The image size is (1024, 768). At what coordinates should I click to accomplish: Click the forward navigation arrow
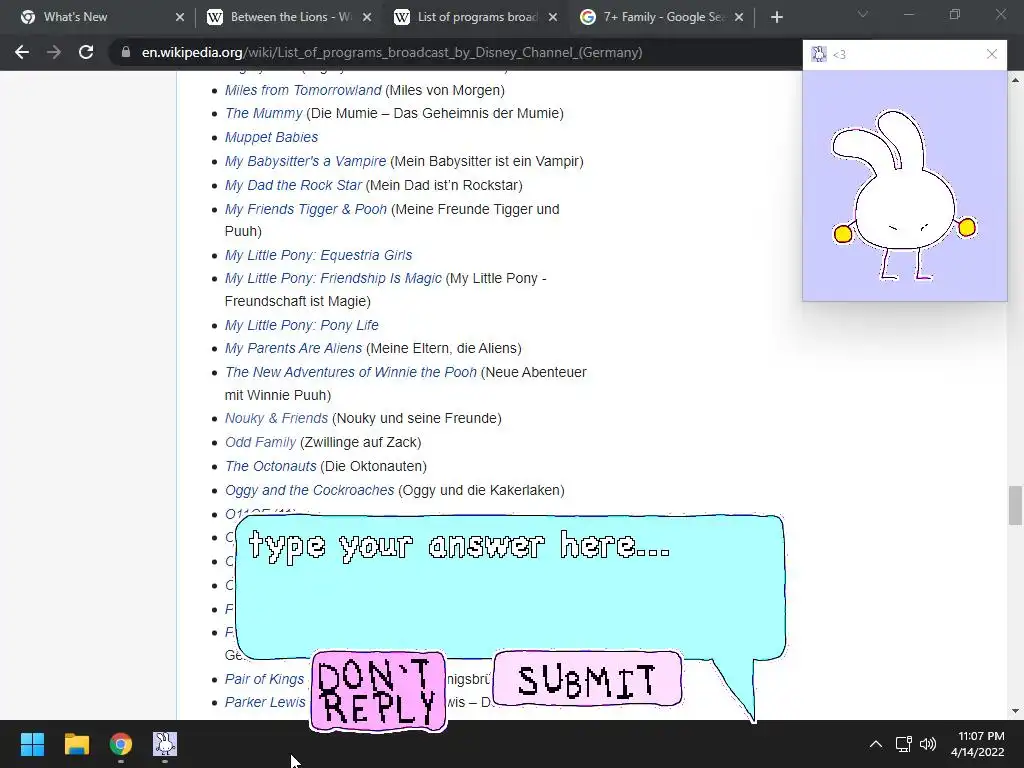54,52
